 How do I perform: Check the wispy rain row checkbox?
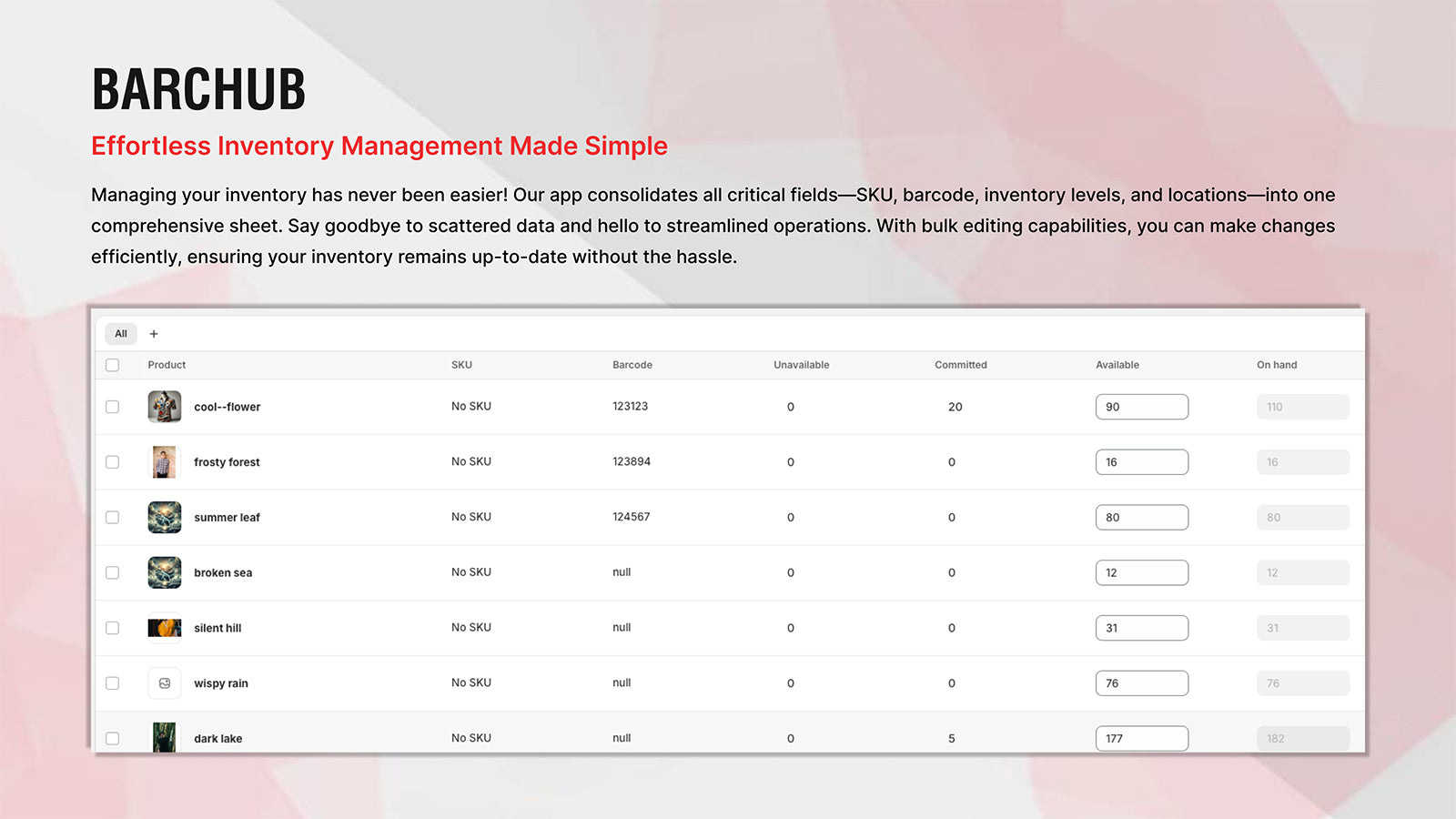click(113, 683)
